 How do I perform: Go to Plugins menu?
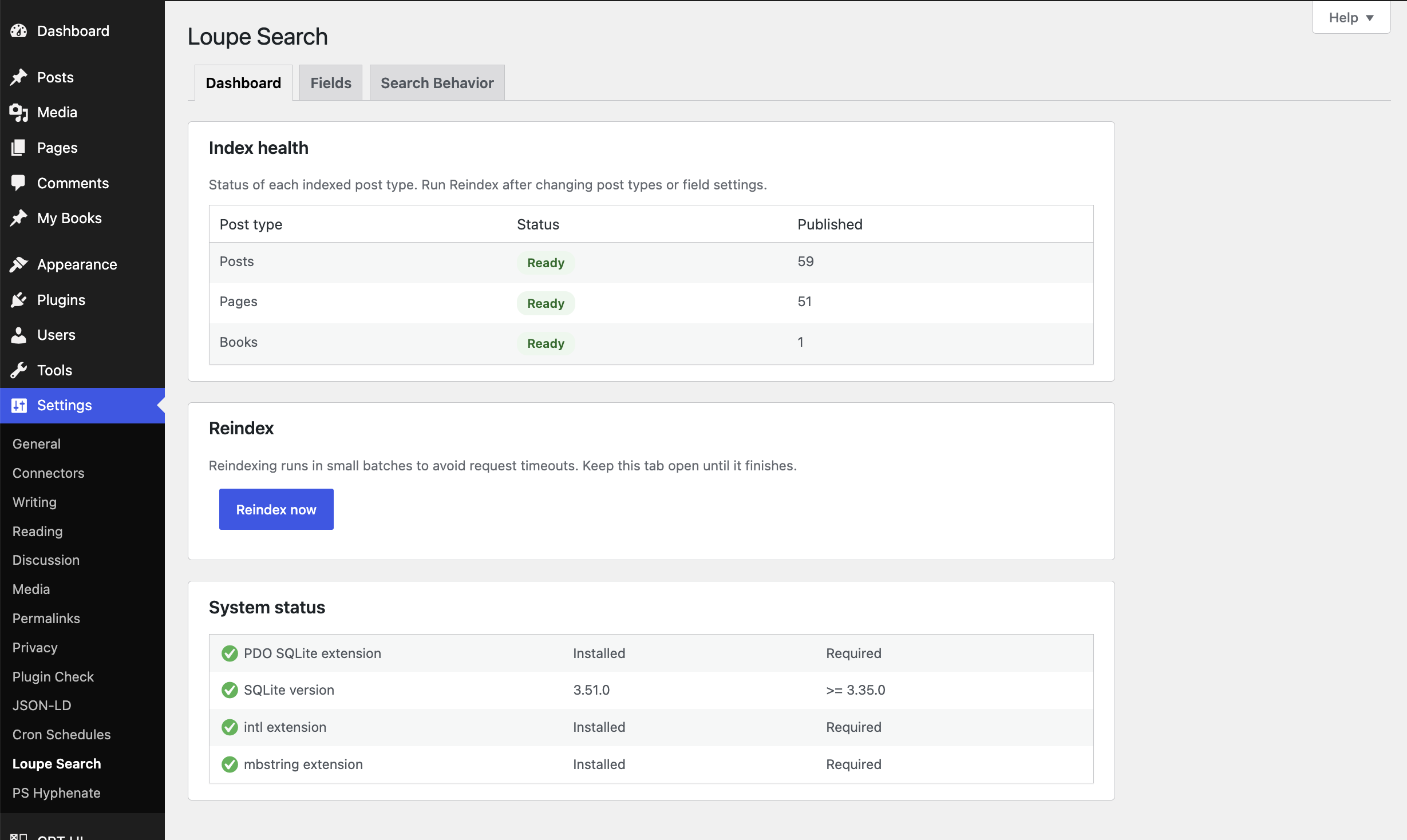[x=82, y=300]
